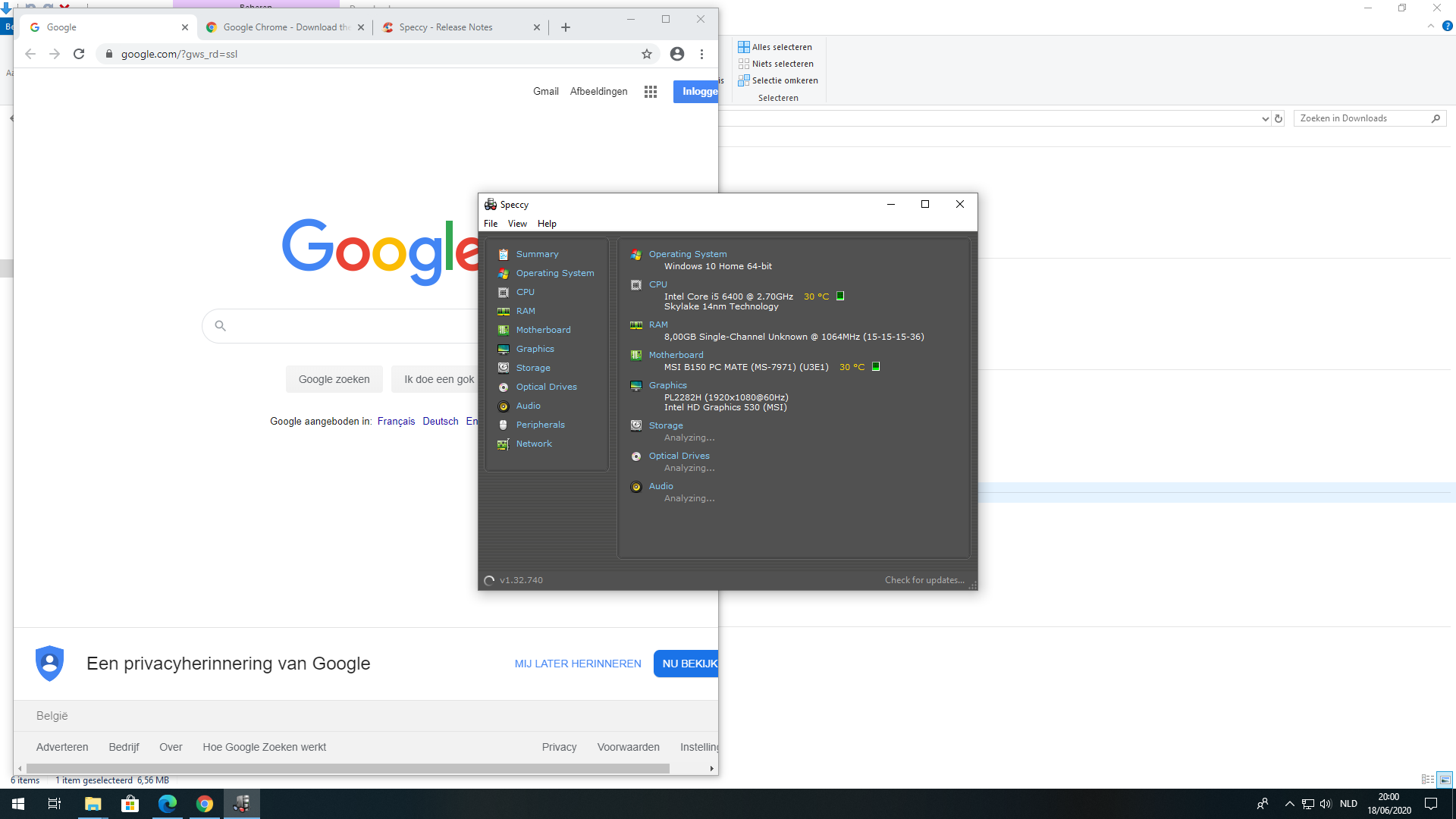Open the Motherboard heading in summary pane
1456x819 pixels.
tap(676, 355)
